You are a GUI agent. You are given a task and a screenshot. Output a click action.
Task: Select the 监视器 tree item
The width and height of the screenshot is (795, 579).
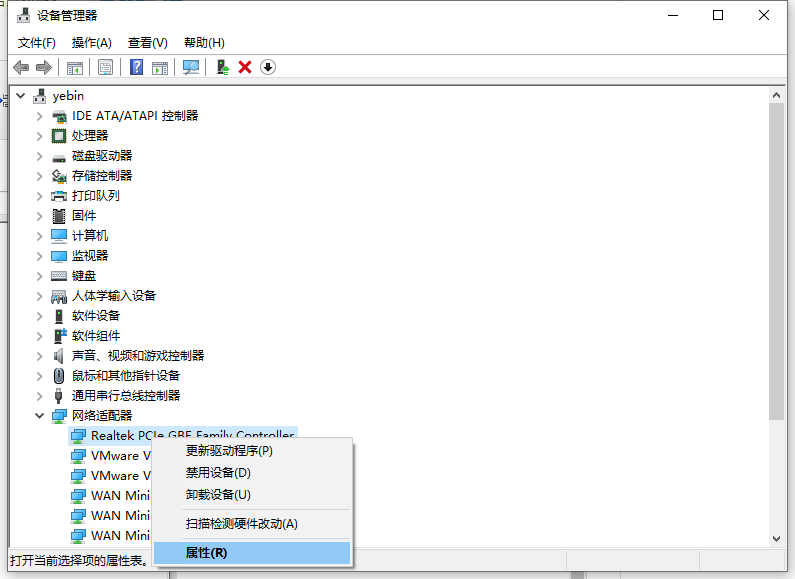90,256
